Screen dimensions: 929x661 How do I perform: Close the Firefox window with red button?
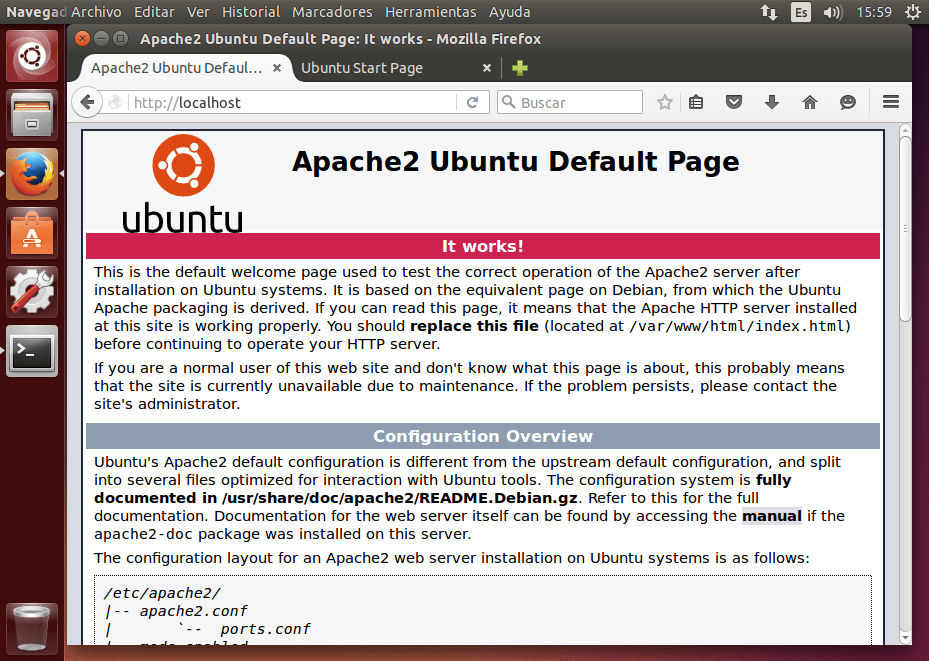(x=82, y=38)
